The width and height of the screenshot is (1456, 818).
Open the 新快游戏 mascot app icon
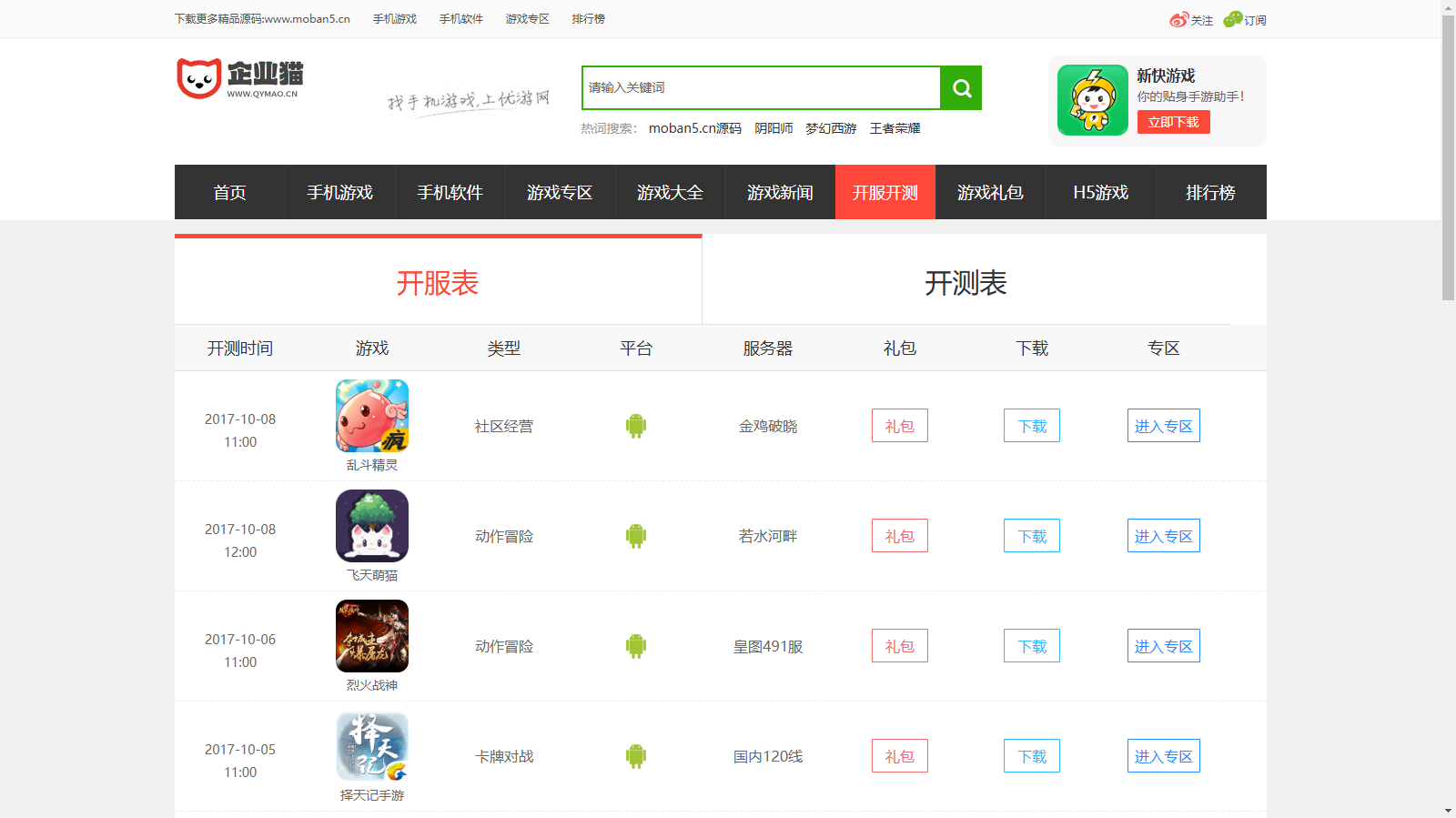point(1093,100)
